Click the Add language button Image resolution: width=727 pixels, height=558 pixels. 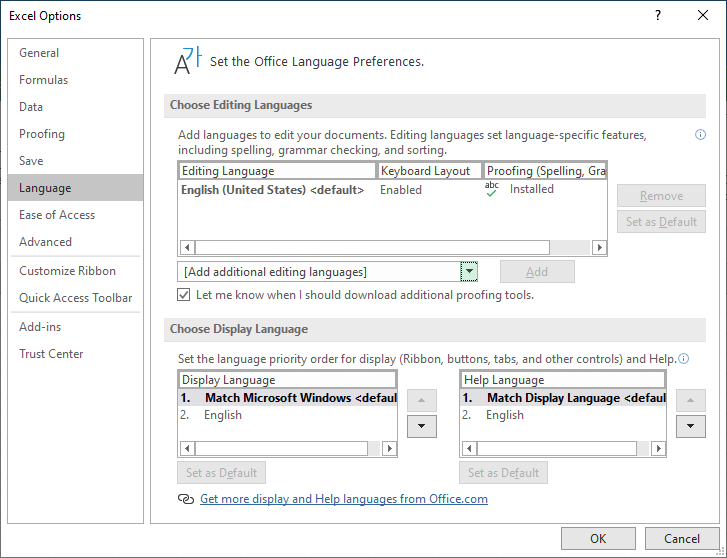tap(537, 272)
